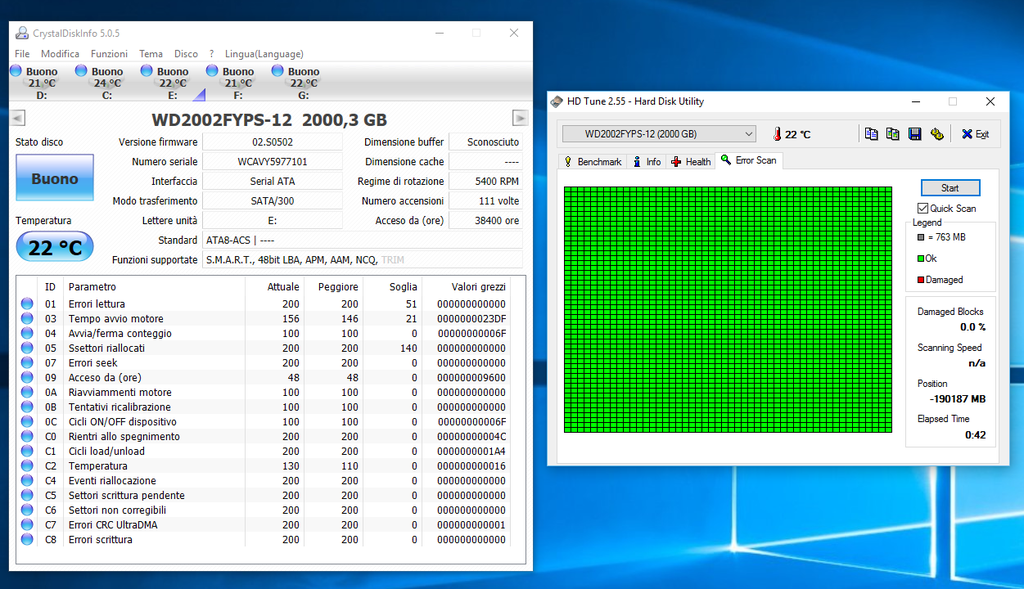Switch to the Health tab

tap(691, 161)
